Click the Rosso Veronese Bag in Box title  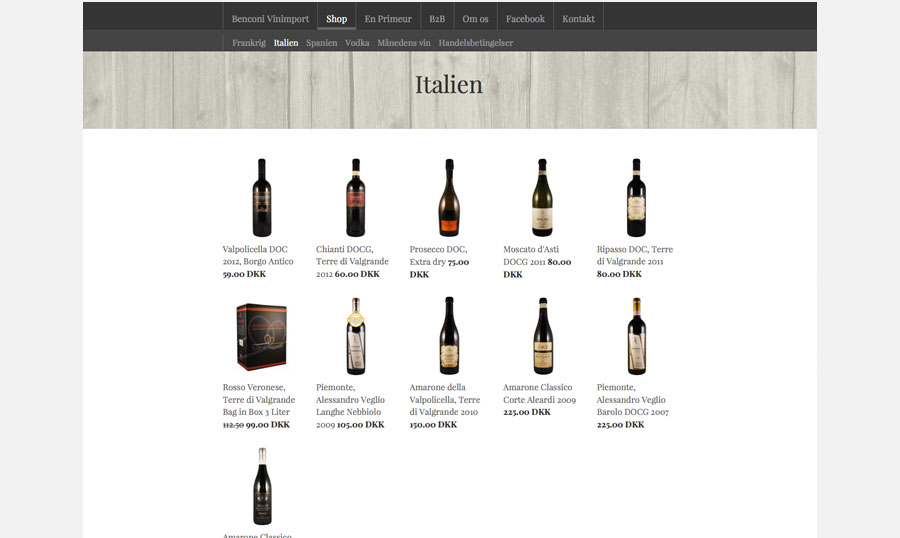[x=259, y=400]
